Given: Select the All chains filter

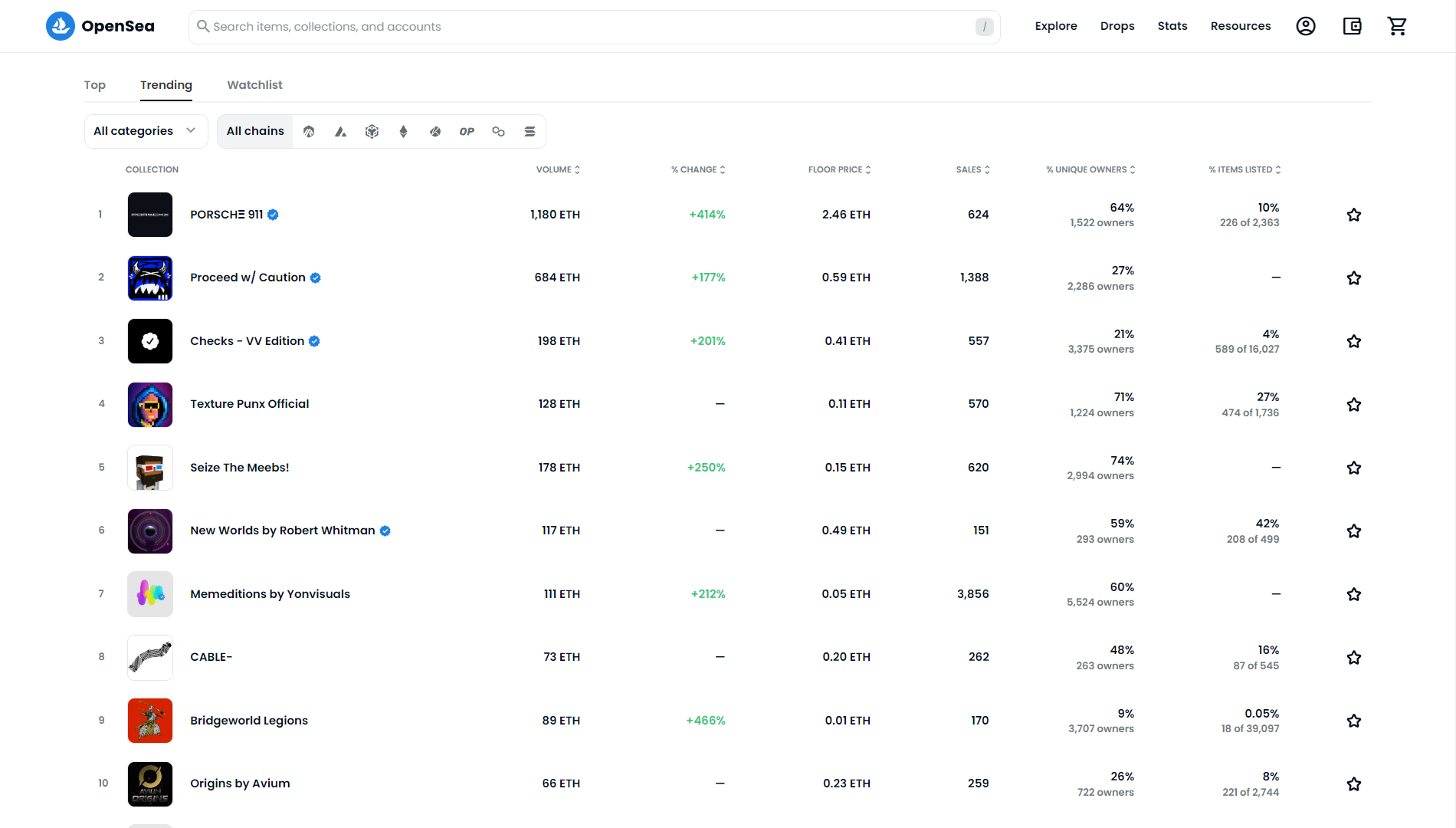Looking at the screenshot, I should (x=255, y=131).
